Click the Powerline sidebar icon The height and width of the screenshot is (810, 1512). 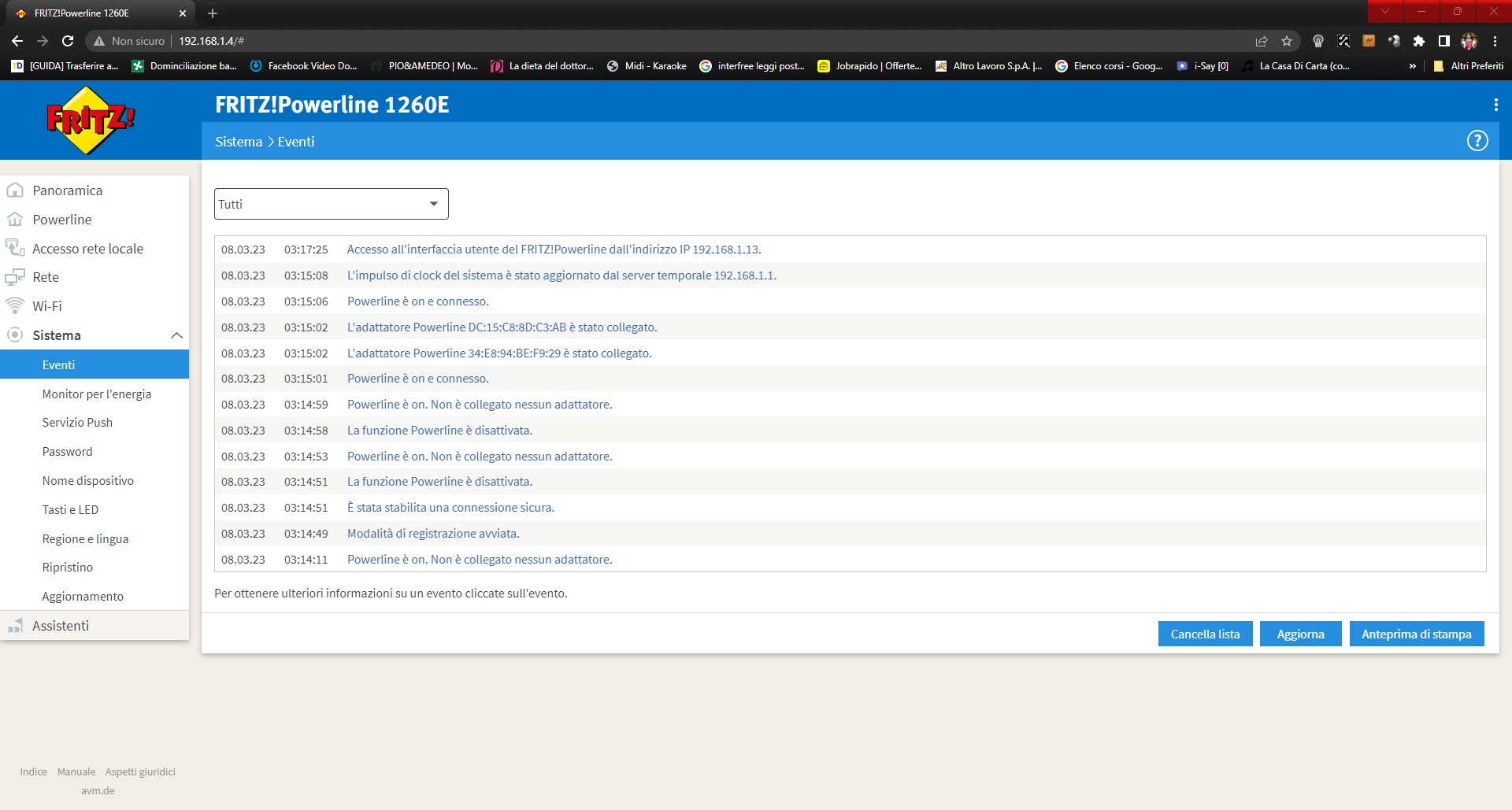(x=15, y=220)
